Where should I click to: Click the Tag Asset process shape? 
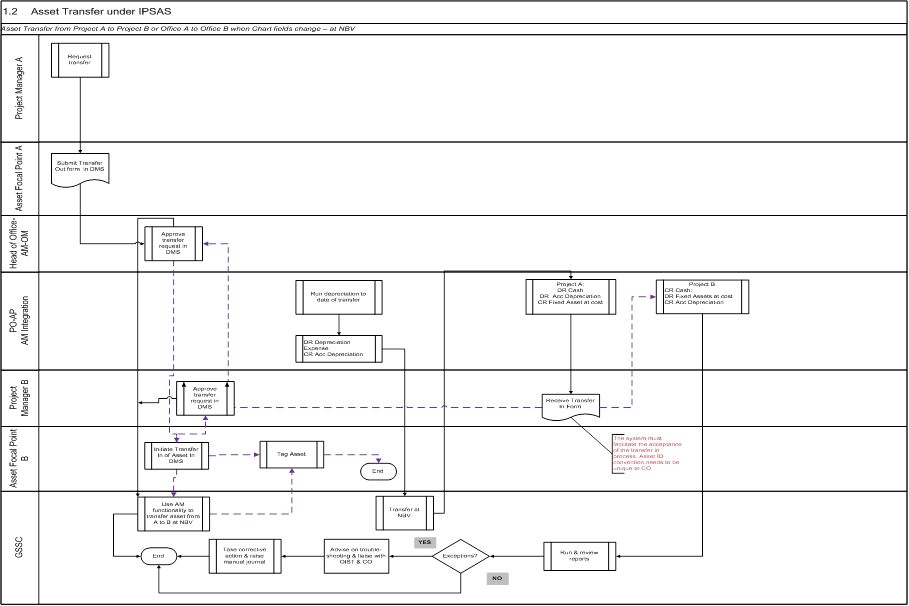[x=290, y=454]
